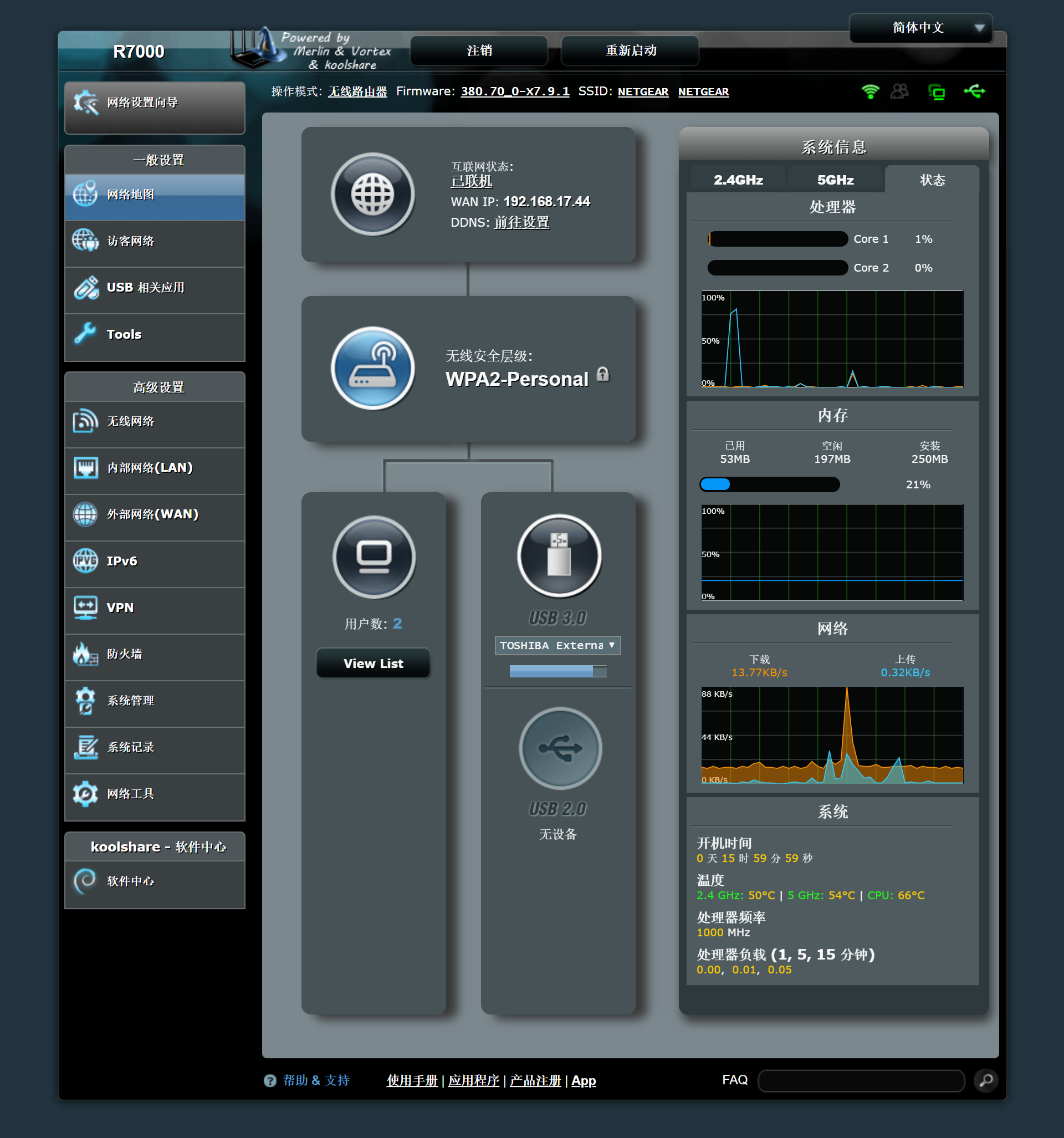The image size is (1064, 1138).
Task: Switch to the 2.4GHz tab
Action: click(738, 180)
